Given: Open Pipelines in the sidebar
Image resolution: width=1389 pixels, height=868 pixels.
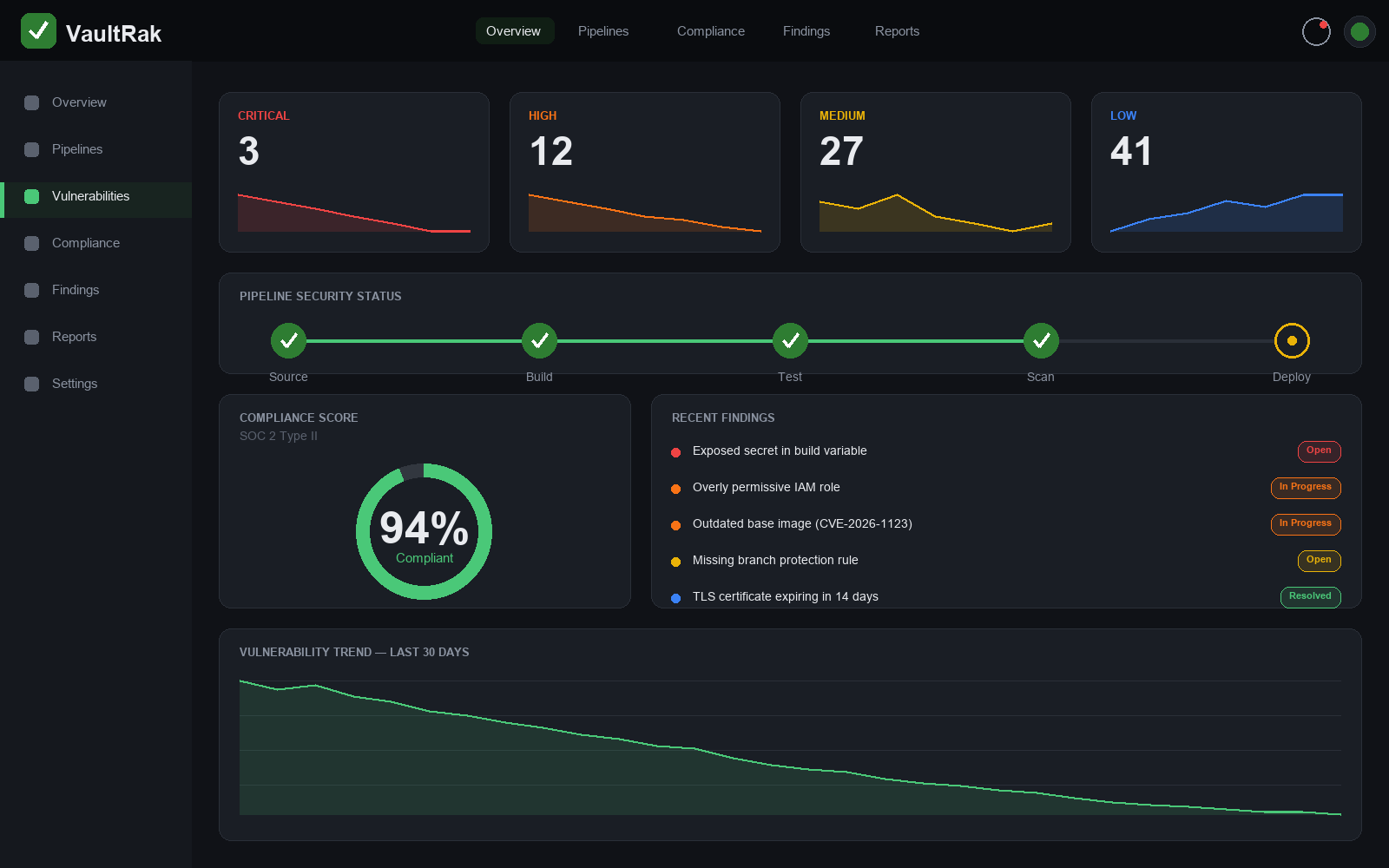Looking at the screenshot, I should click(95, 149).
